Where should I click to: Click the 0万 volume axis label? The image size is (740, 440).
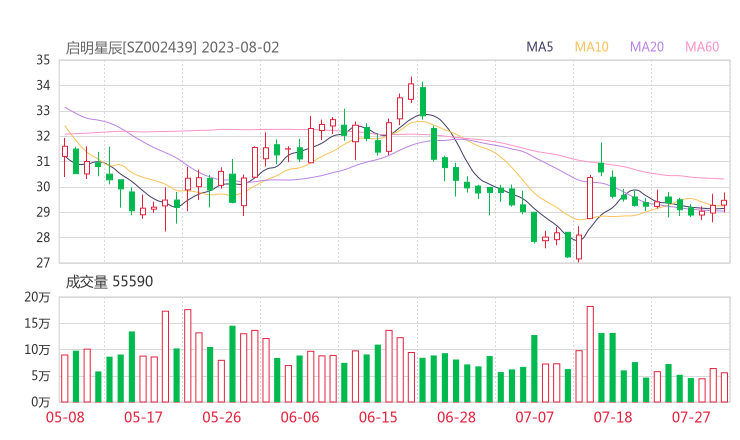click(x=41, y=402)
